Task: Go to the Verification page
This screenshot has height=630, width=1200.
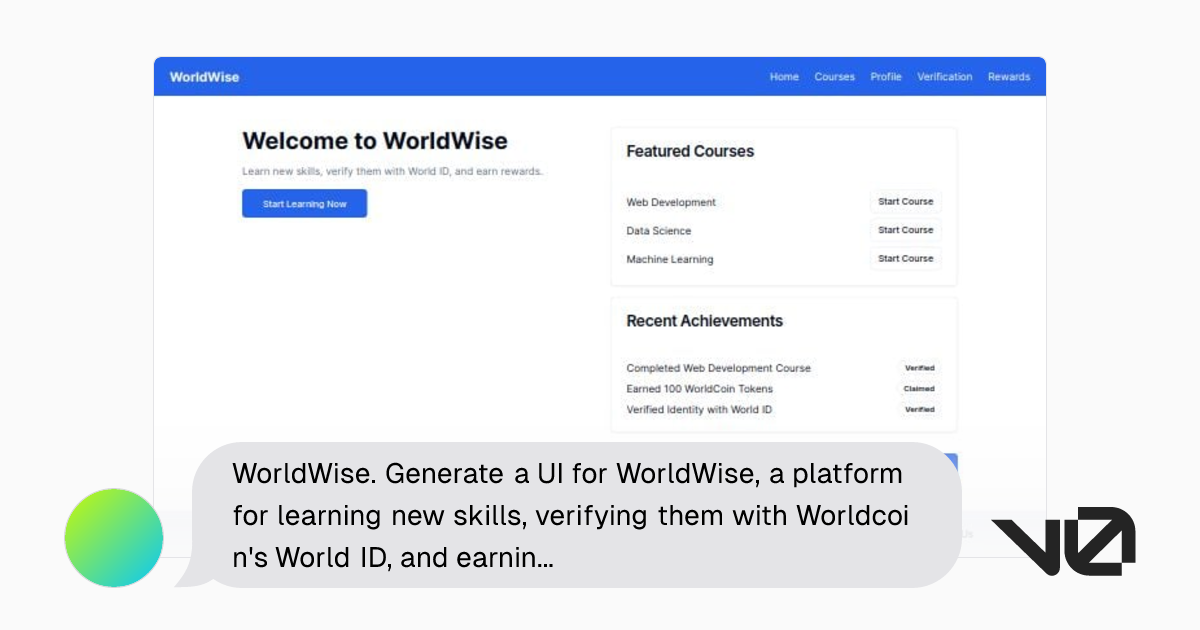Action: [944, 76]
